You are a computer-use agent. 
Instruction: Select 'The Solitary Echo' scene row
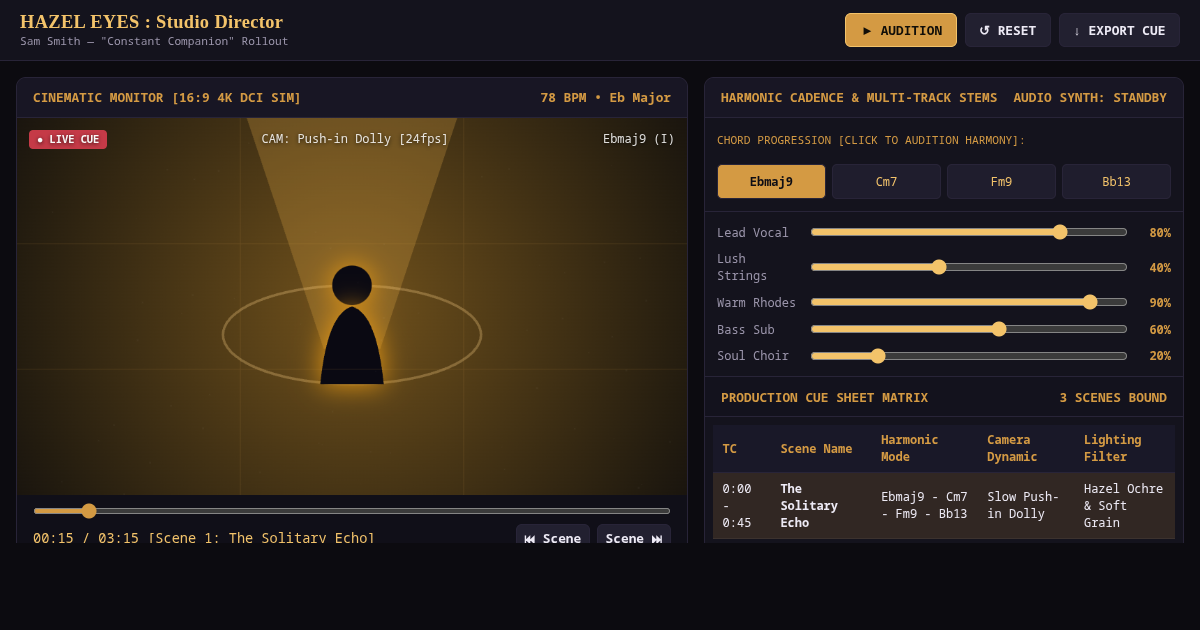[944, 506]
